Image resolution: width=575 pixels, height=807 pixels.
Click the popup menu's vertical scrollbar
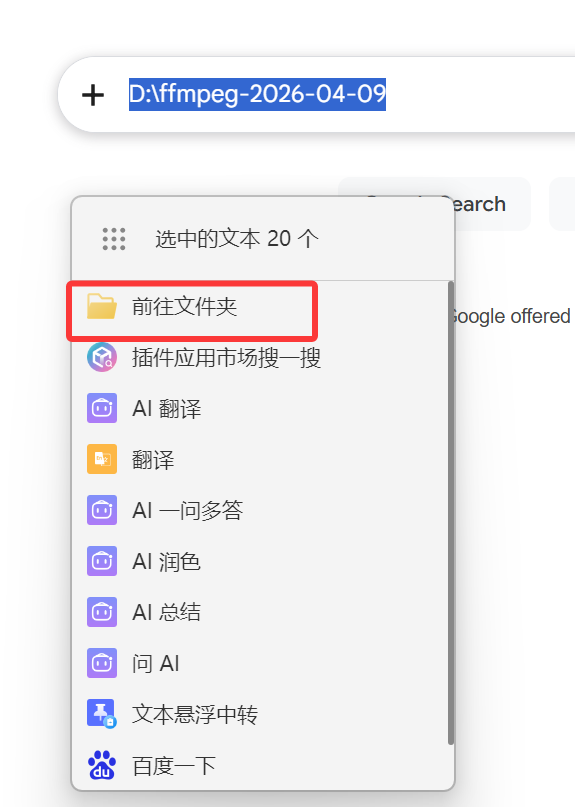[x=451, y=513]
